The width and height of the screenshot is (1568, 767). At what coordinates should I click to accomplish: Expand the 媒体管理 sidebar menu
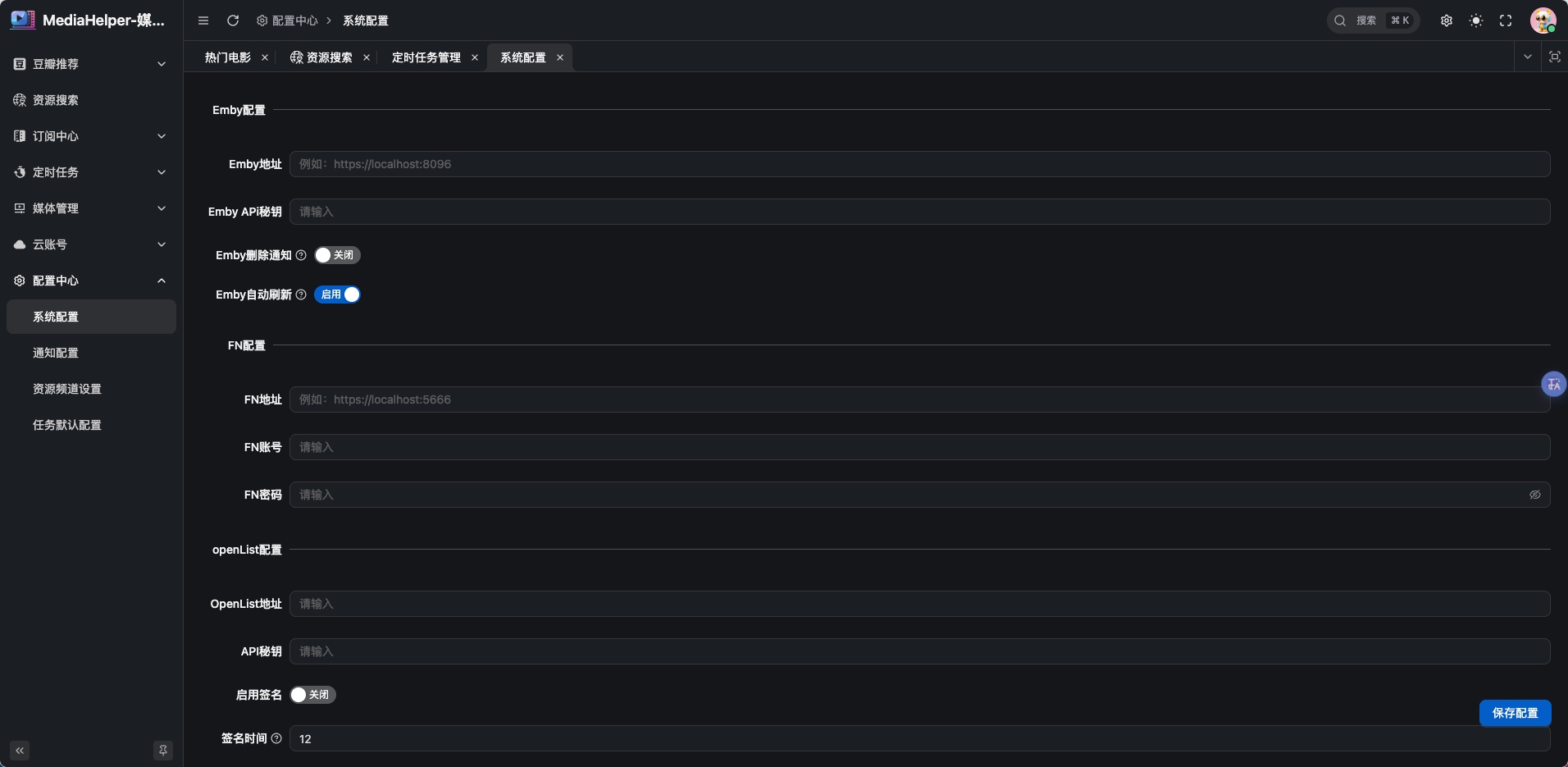[x=91, y=208]
